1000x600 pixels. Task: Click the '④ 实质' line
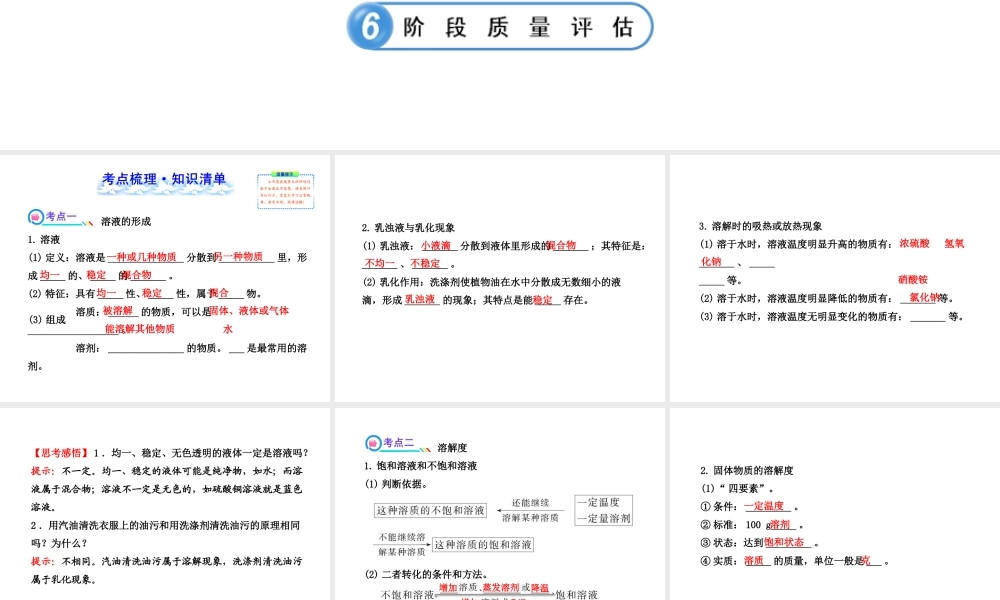click(795, 561)
